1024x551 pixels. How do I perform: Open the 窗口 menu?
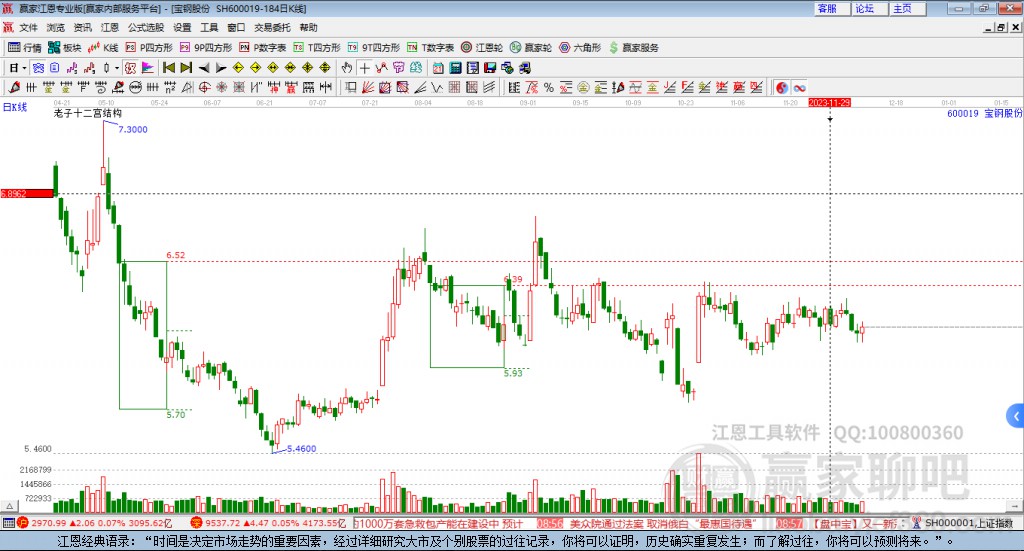click(236, 27)
